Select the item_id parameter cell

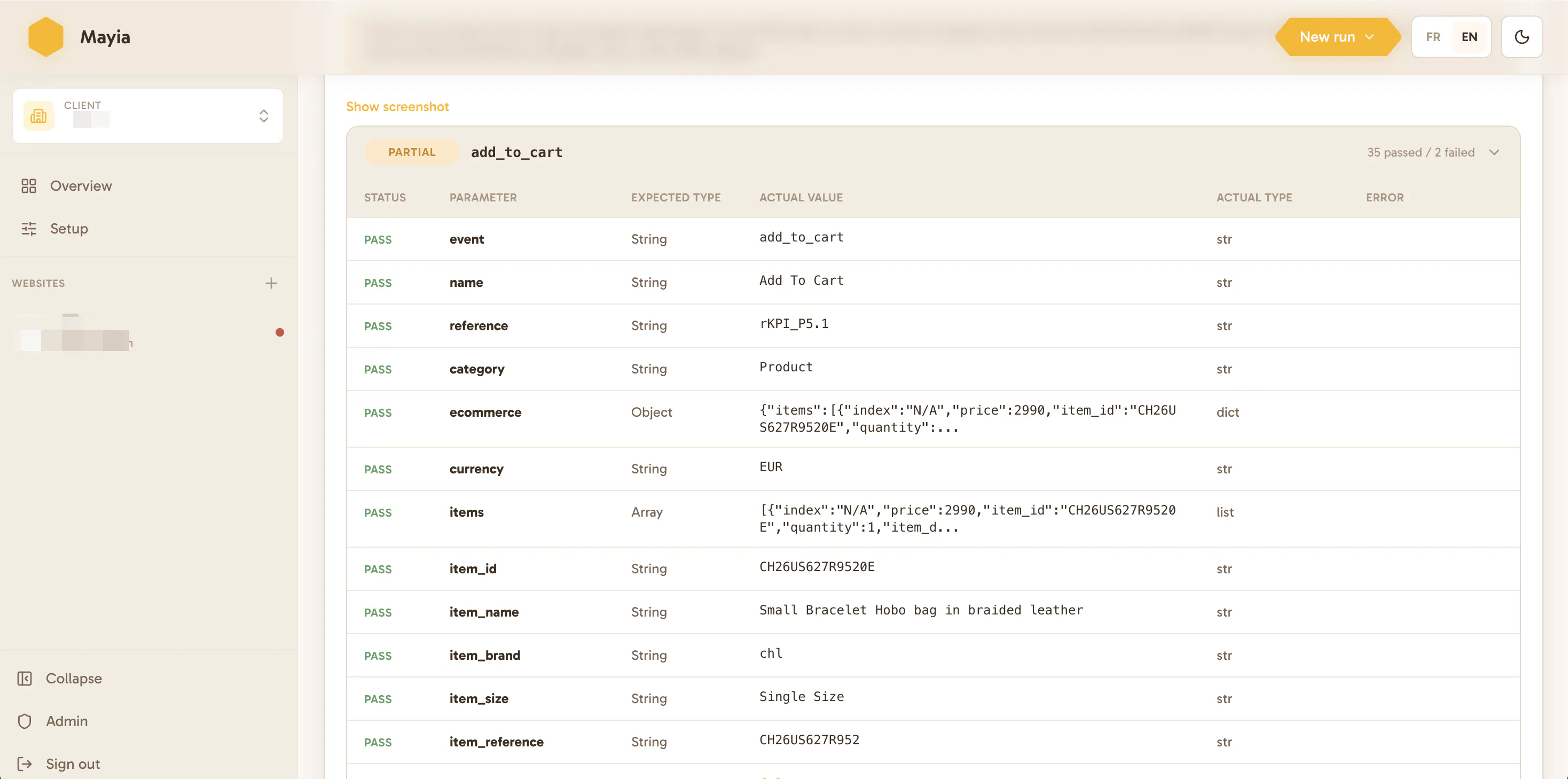(x=472, y=569)
